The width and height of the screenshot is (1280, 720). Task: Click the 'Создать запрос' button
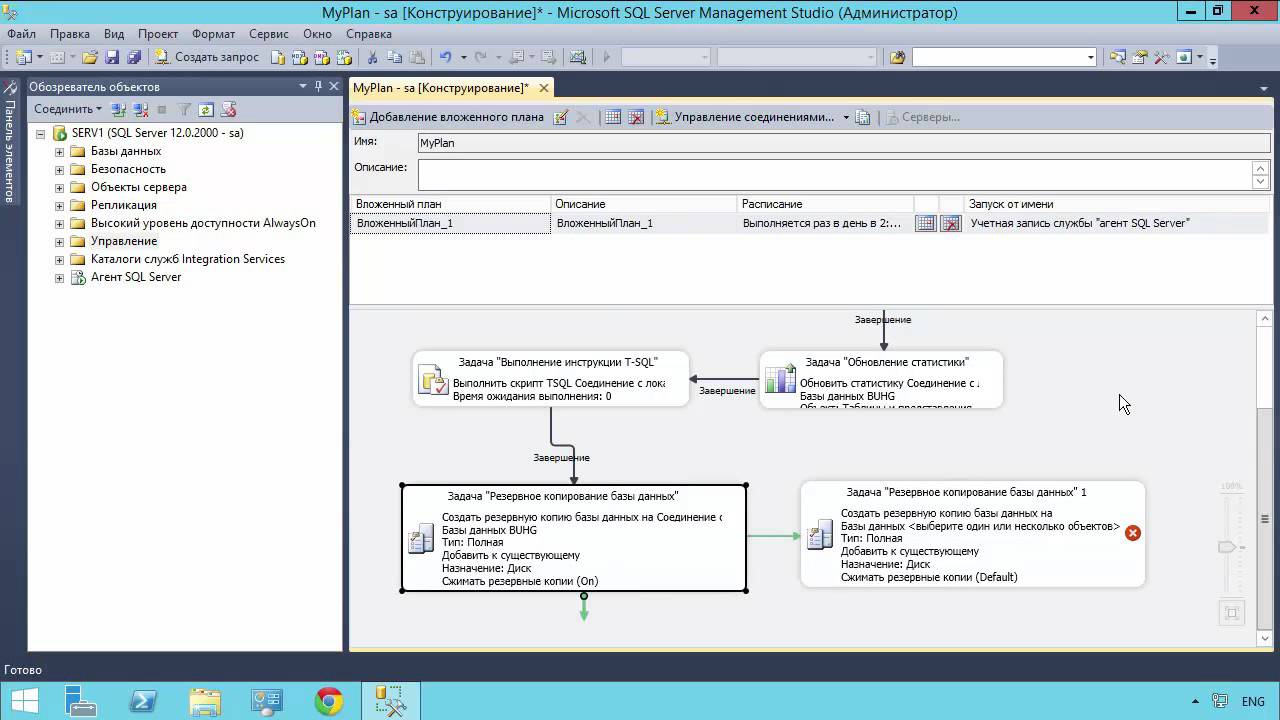[207, 57]
